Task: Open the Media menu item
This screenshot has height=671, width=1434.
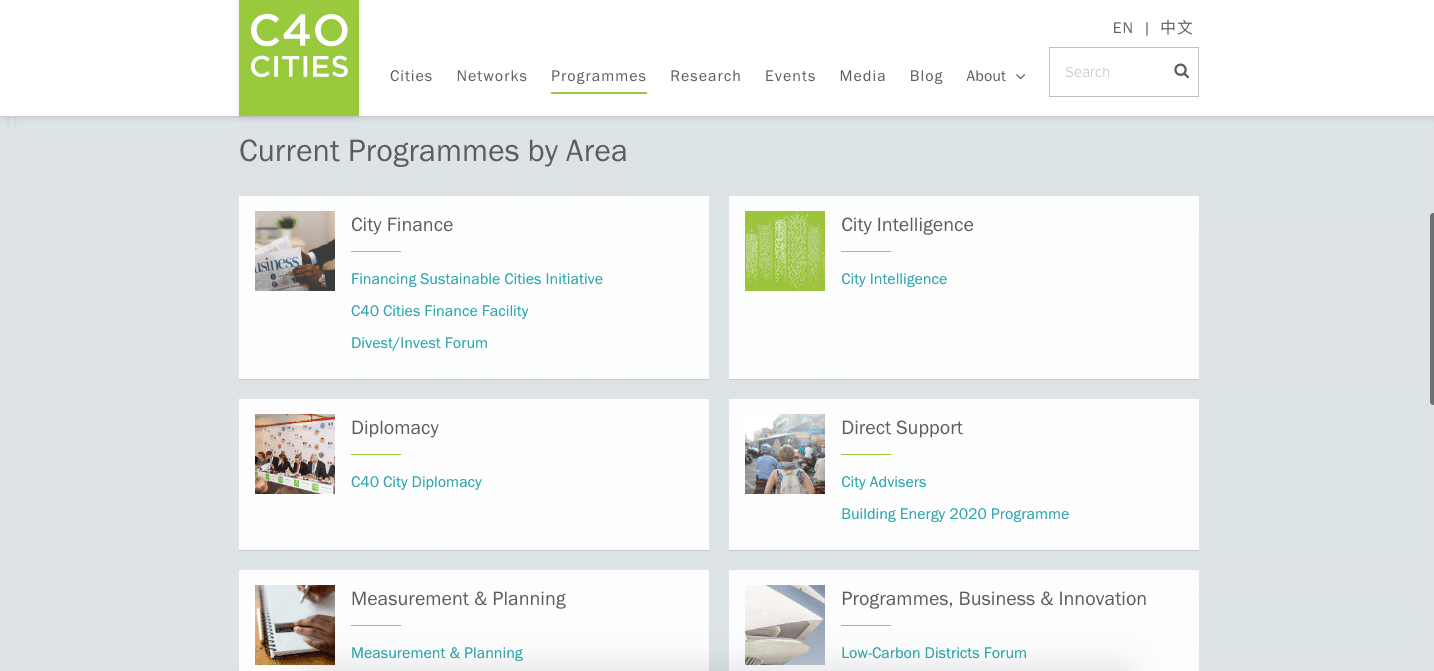Action: click(x=863, y=76)
